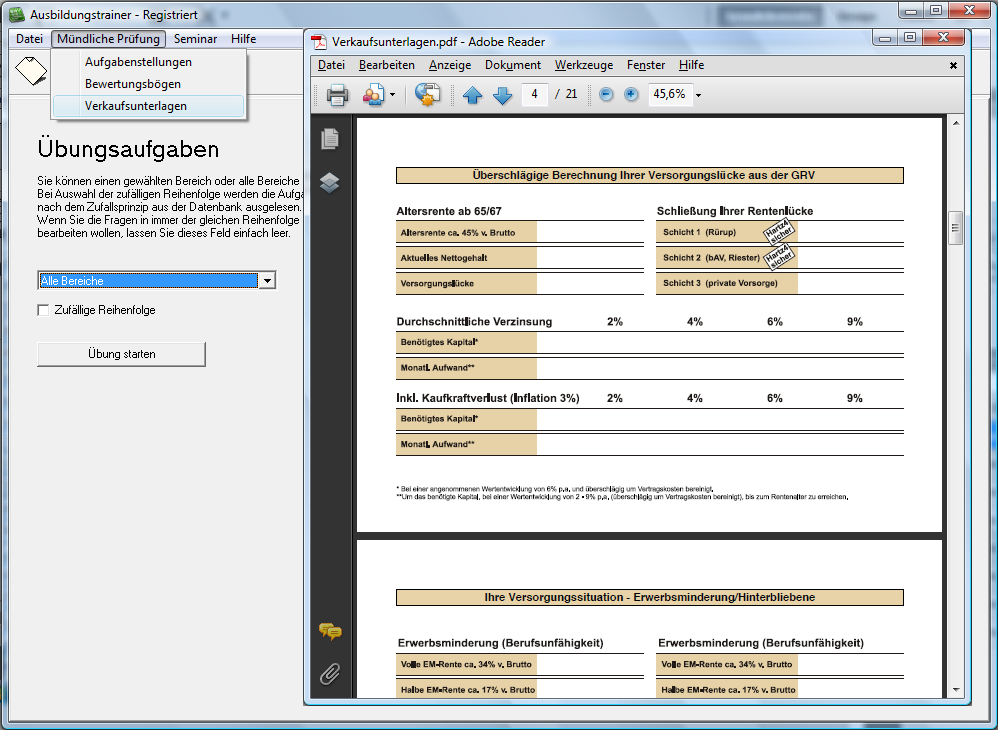Open the Attachments paperclip panel
Viewport: 998px width, 730px height.
click(x=330, y=674)
